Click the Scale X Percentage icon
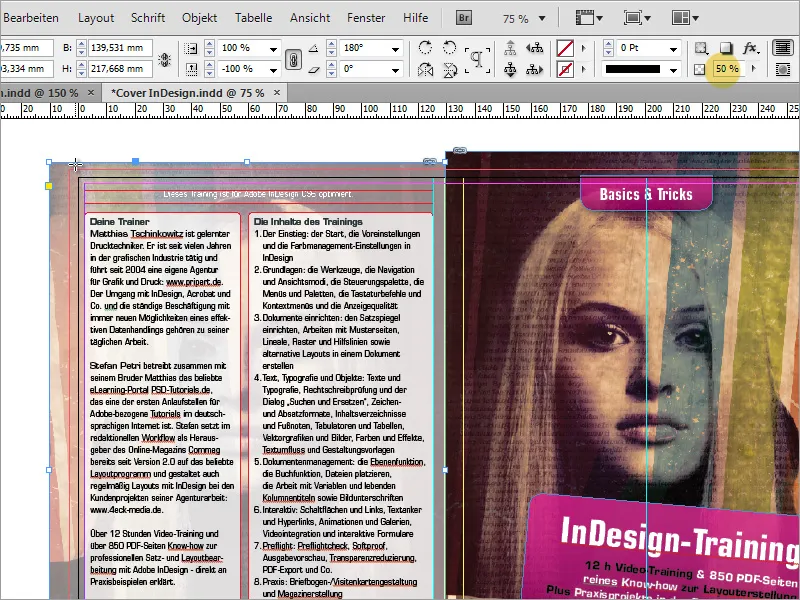This screenshot has height=600, width=800. [x=191, y=48]
